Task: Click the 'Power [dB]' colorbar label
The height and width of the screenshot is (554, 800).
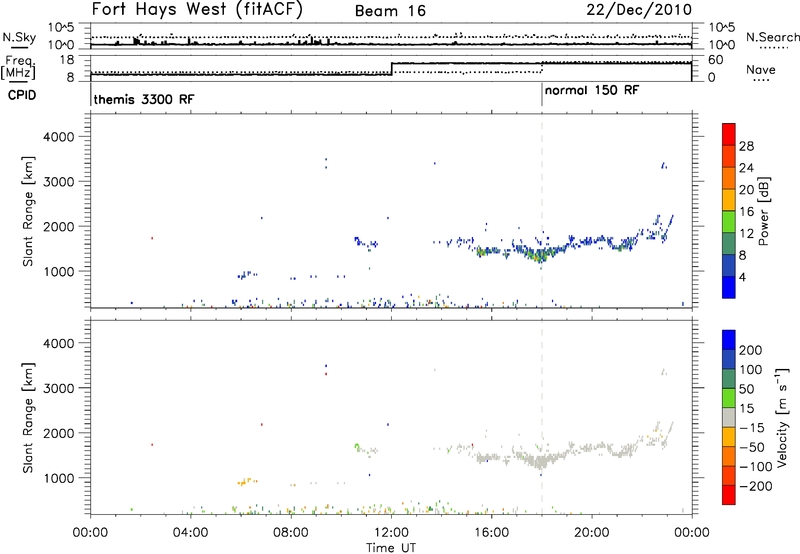Action: 763,211
